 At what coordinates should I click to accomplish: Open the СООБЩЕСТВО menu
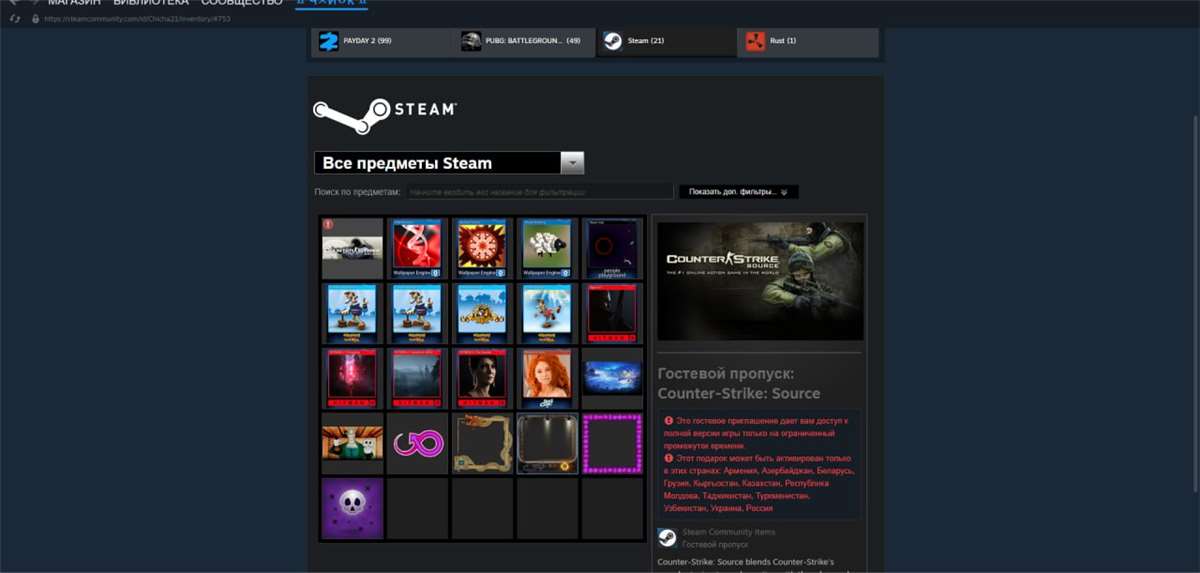[x=241, y=3]
